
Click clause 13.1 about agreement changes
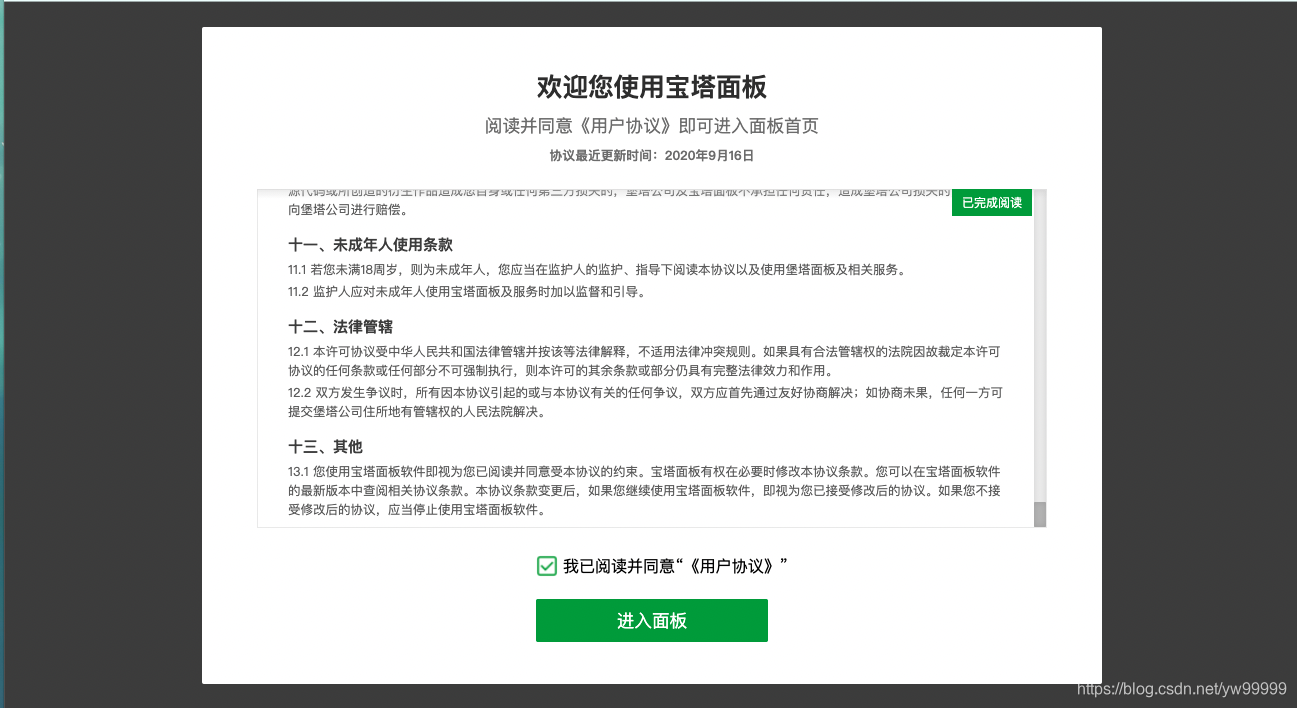pyautogui.click(x=645, y=490)
